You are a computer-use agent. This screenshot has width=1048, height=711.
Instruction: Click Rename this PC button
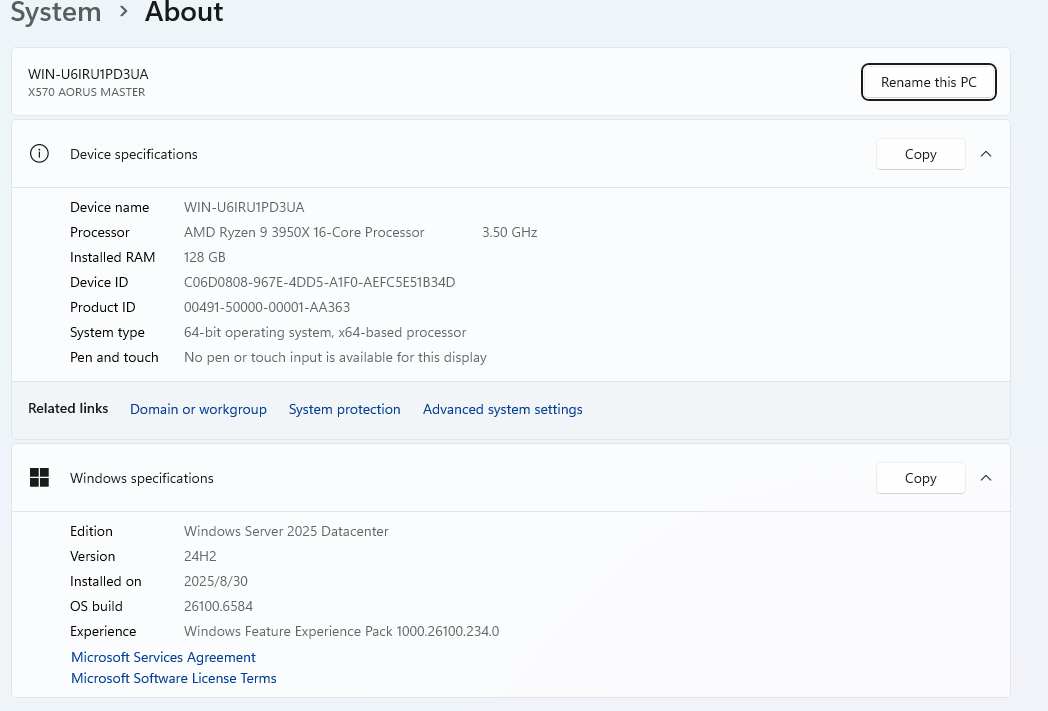coord(928,82)
